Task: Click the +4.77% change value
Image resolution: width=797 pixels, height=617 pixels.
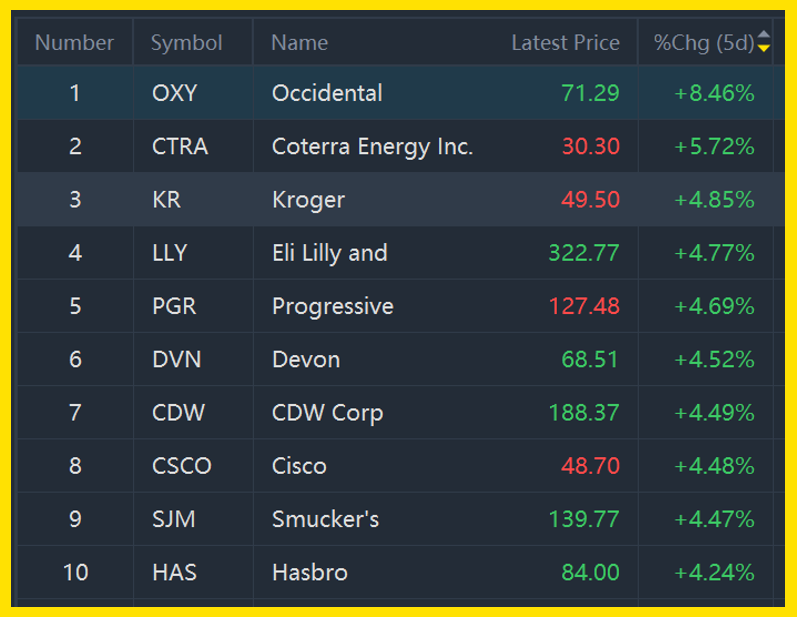Action: pyautogui.click(x=714, y=253)
